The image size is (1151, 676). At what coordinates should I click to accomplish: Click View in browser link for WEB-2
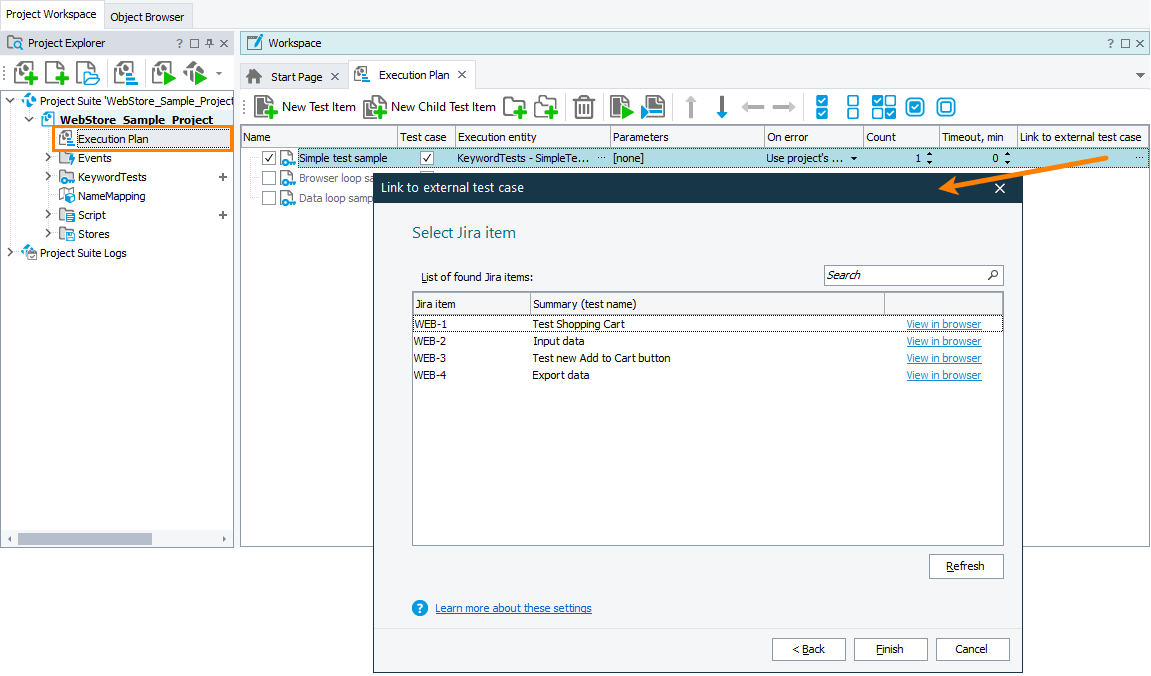click(943, 341)
